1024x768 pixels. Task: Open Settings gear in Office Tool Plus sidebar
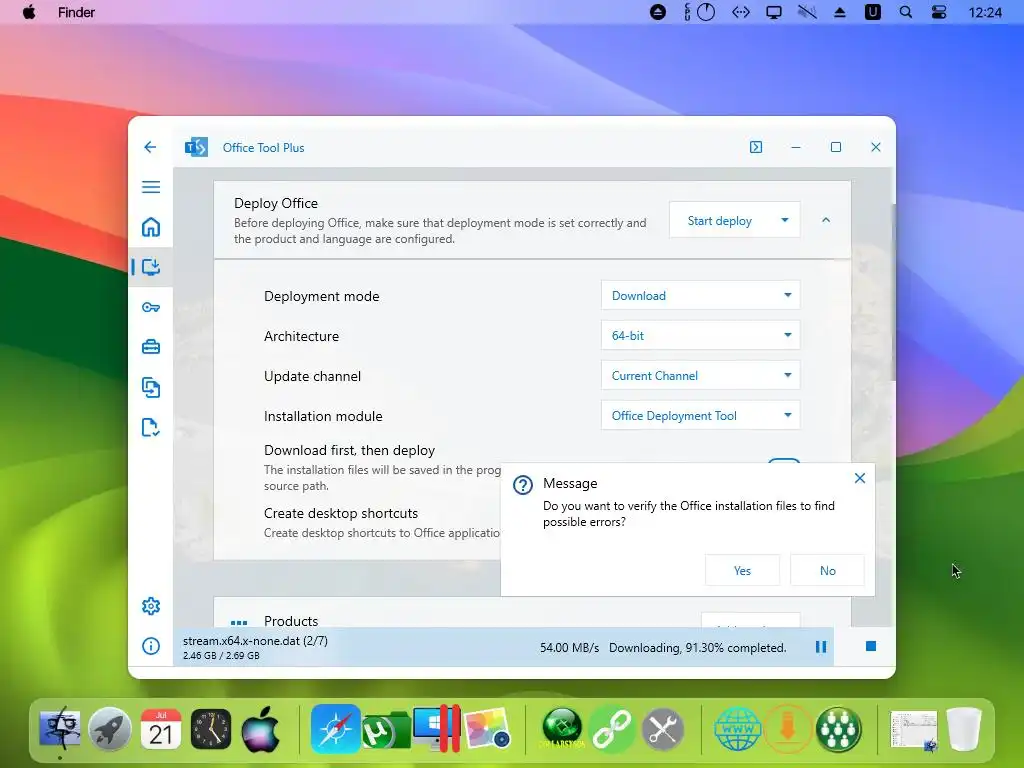tap(151, 606)
